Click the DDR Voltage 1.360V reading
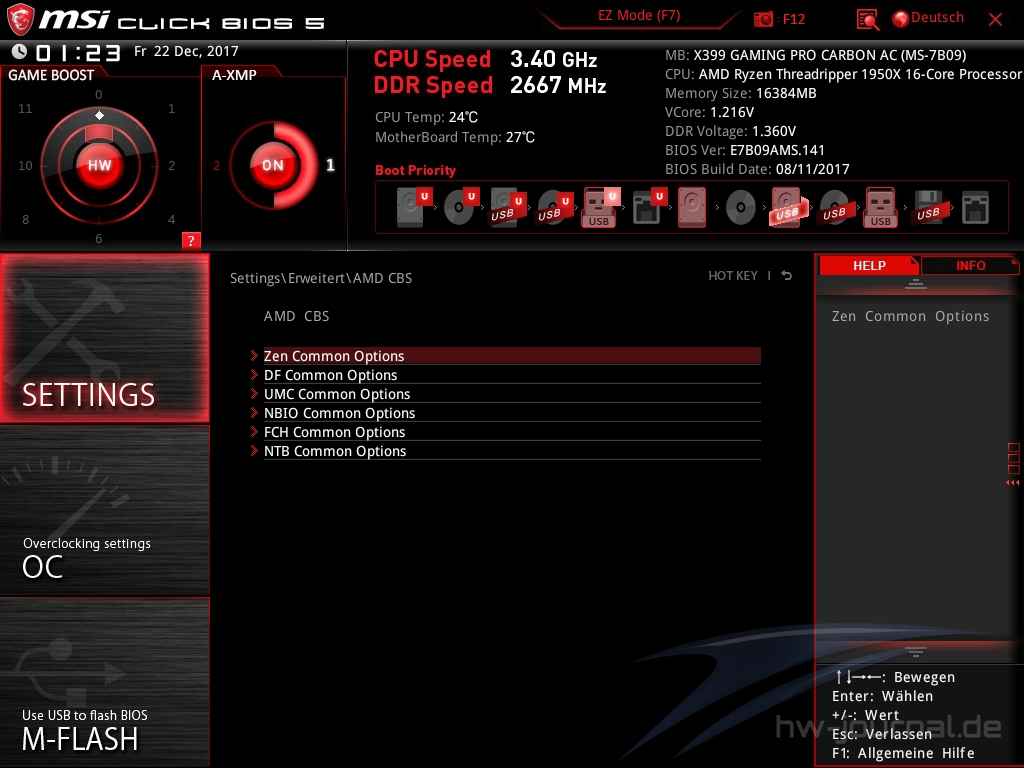 tap(730, 131)
